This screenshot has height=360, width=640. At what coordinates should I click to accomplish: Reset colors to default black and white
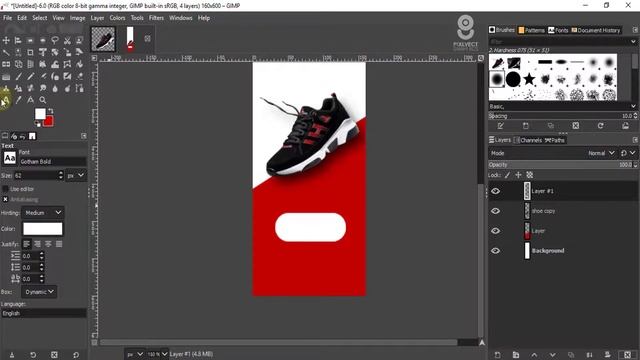[x=38, y=124]
